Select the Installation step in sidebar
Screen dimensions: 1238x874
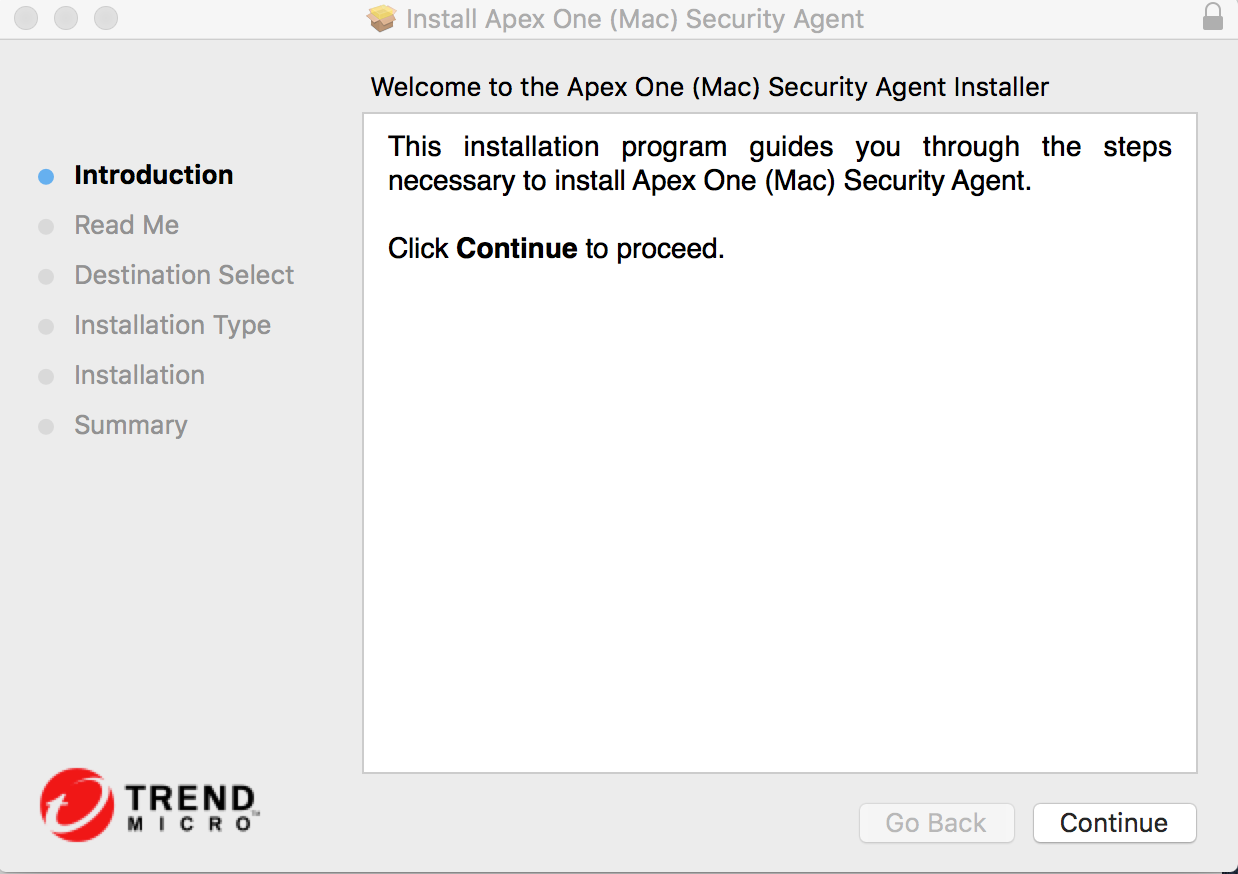pos(139,375)
